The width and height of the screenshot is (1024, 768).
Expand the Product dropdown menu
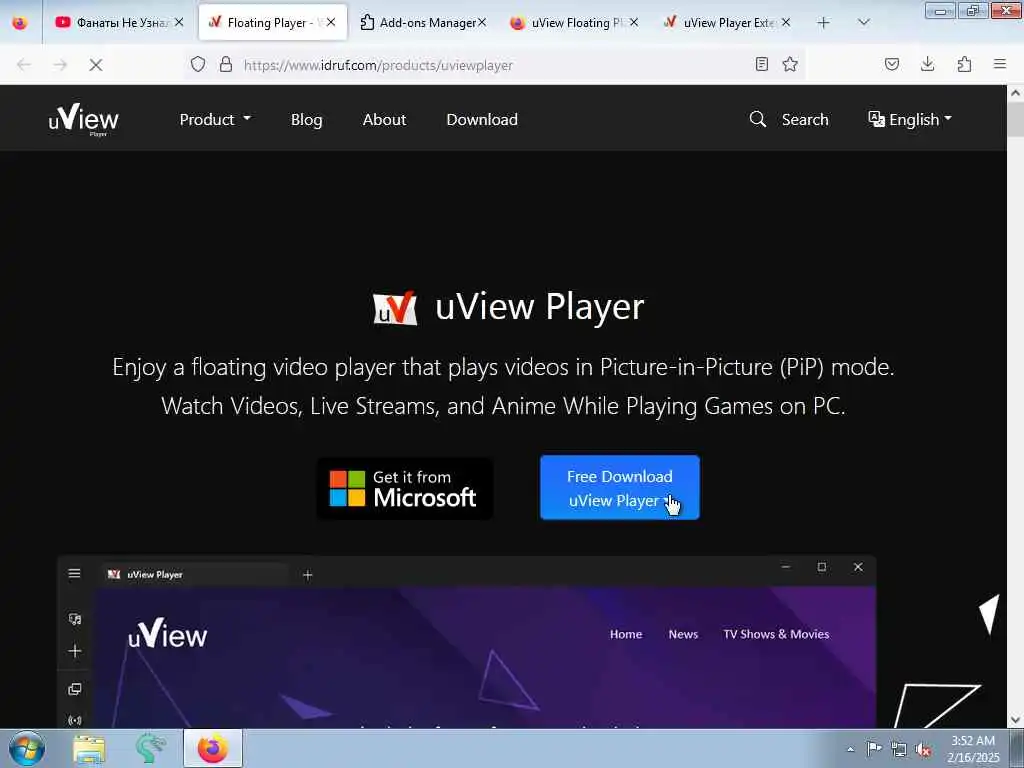point(215,120)
